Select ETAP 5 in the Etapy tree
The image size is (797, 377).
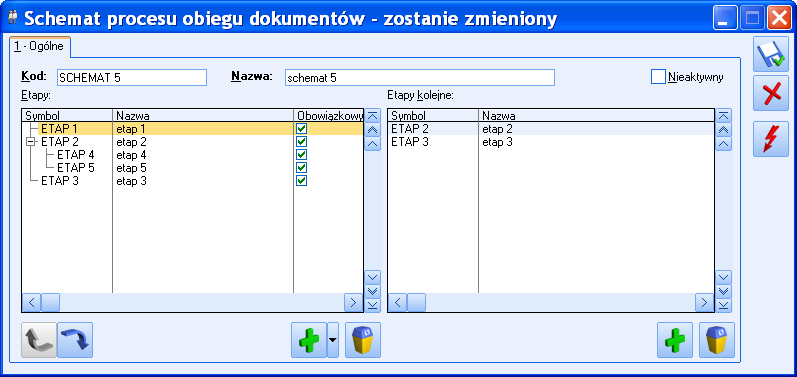pos(75,168)
